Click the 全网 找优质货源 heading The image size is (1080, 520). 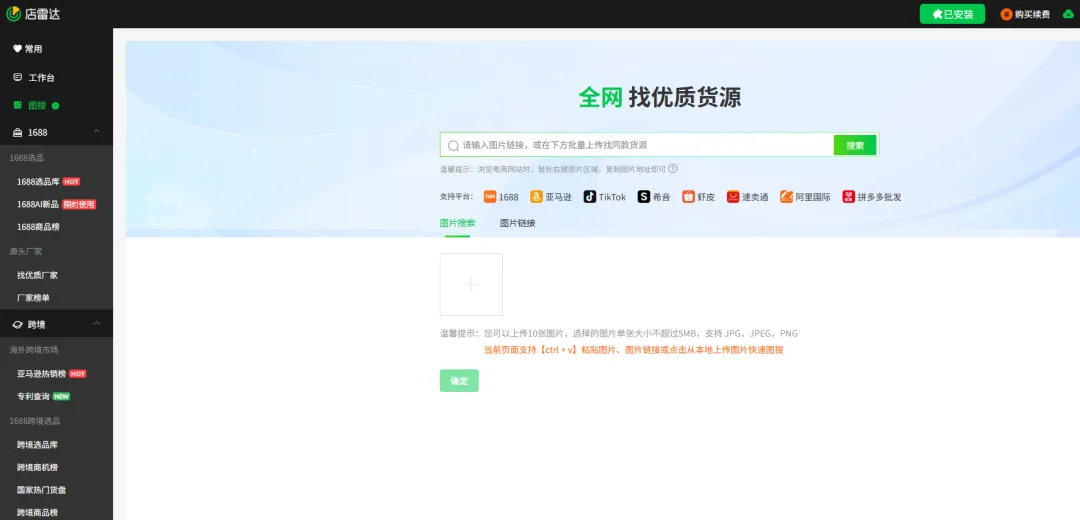(660, 98)
